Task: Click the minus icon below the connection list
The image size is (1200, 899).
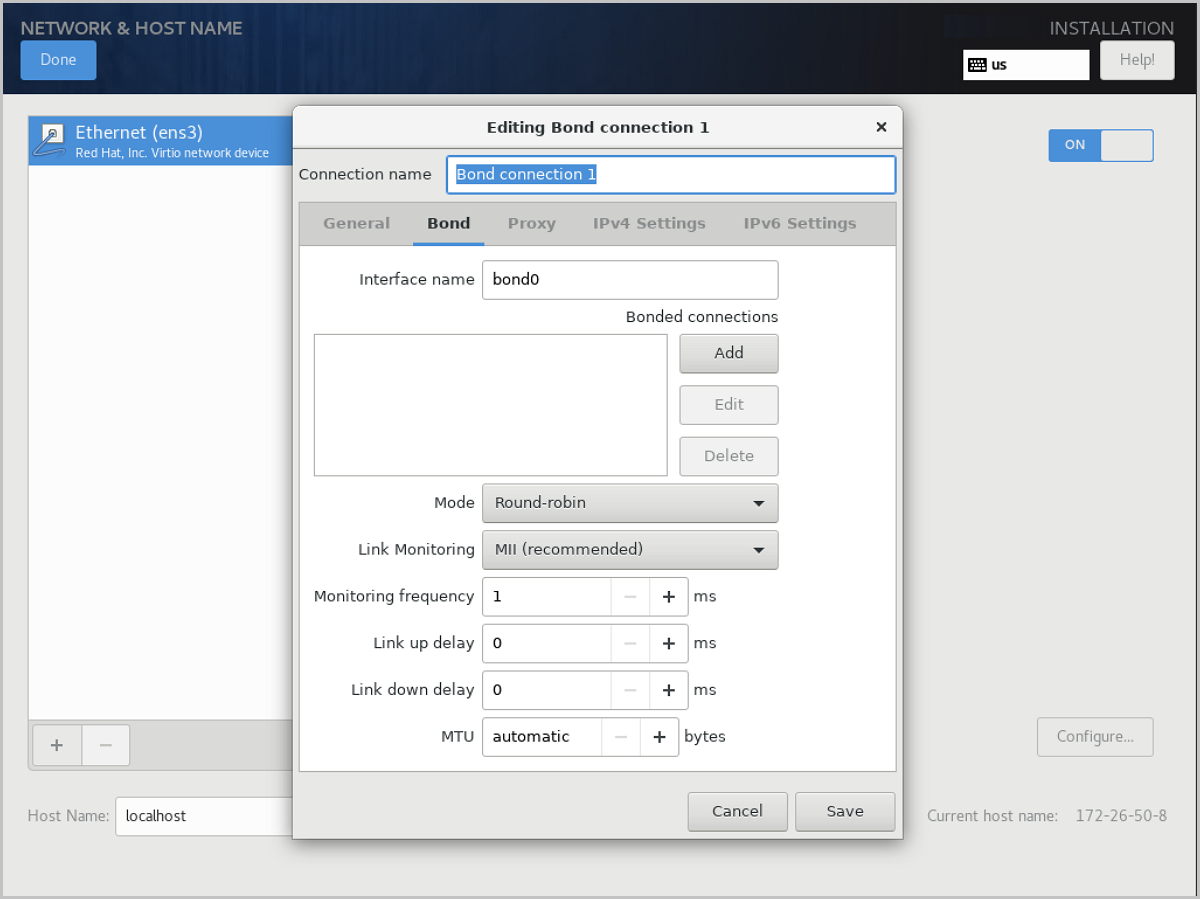Action: pos(105,745)
